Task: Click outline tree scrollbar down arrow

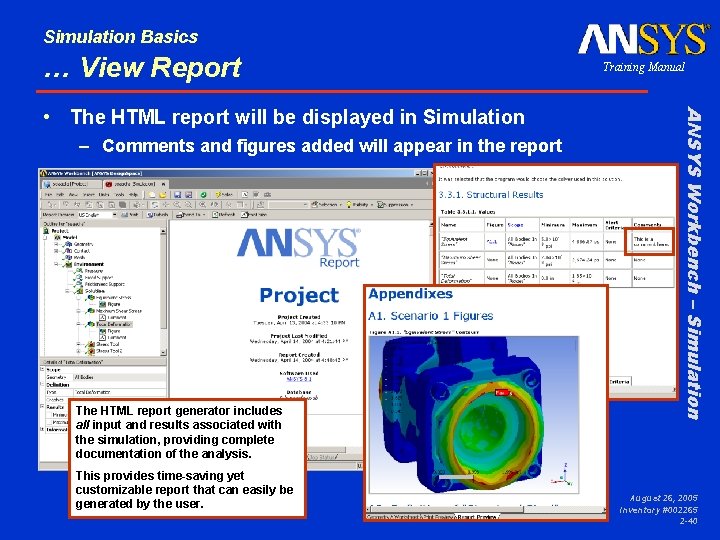Action: [163, 352]
